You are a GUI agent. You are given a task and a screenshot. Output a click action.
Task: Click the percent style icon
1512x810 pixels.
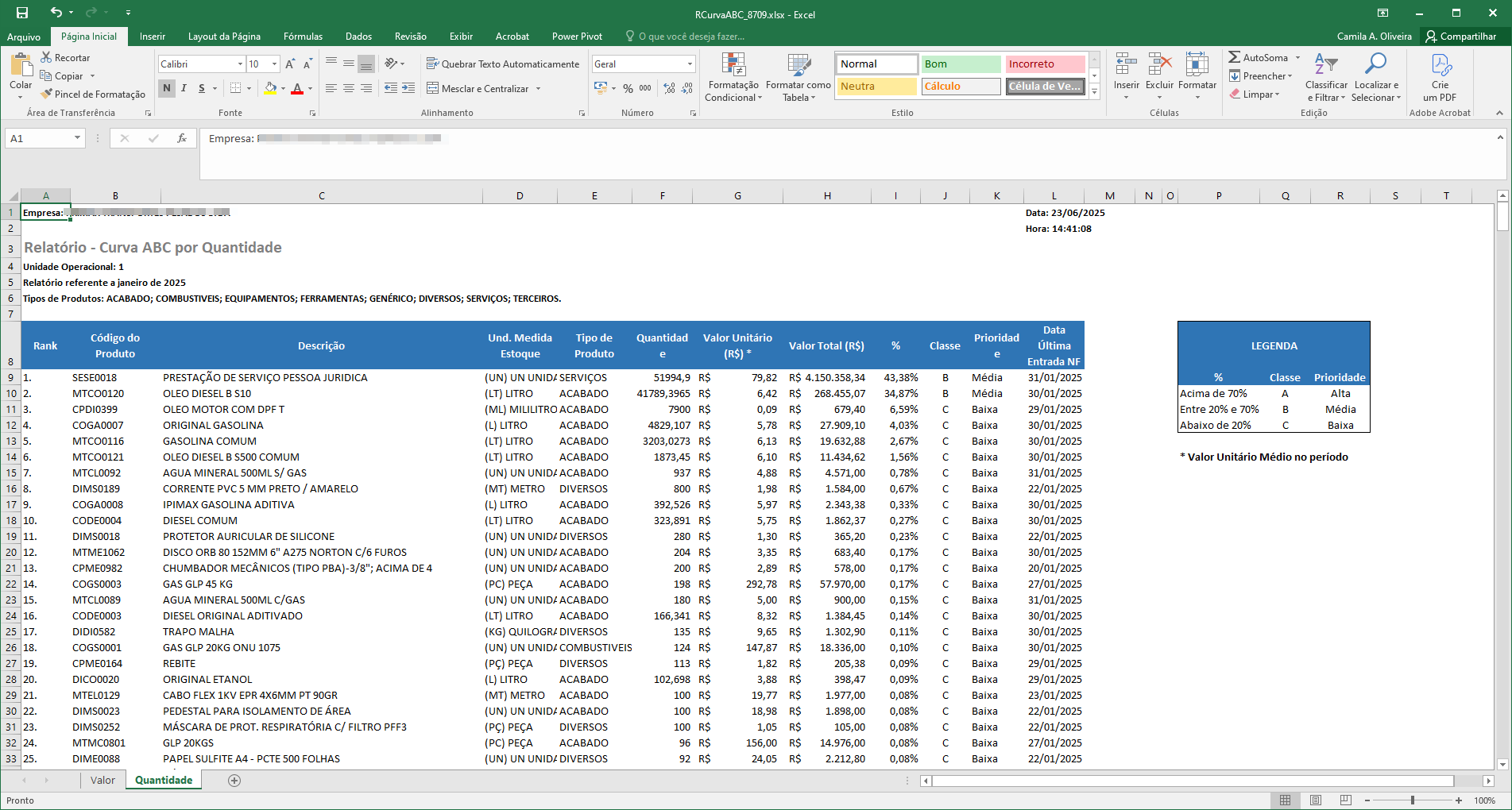coord(628,88)
